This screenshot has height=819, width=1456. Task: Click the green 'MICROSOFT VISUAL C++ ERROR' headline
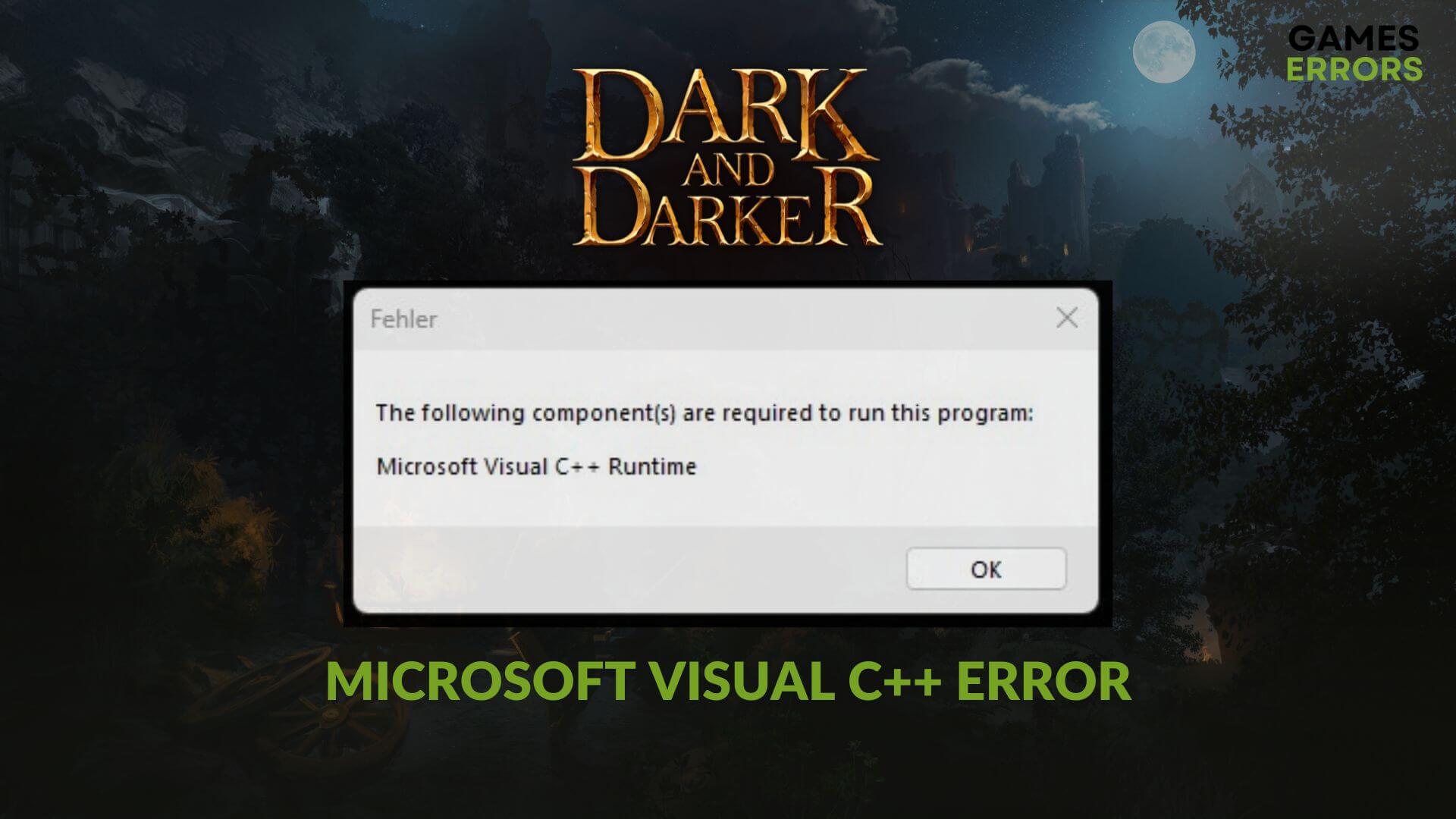pyautogui.click(x=728, y=680)
